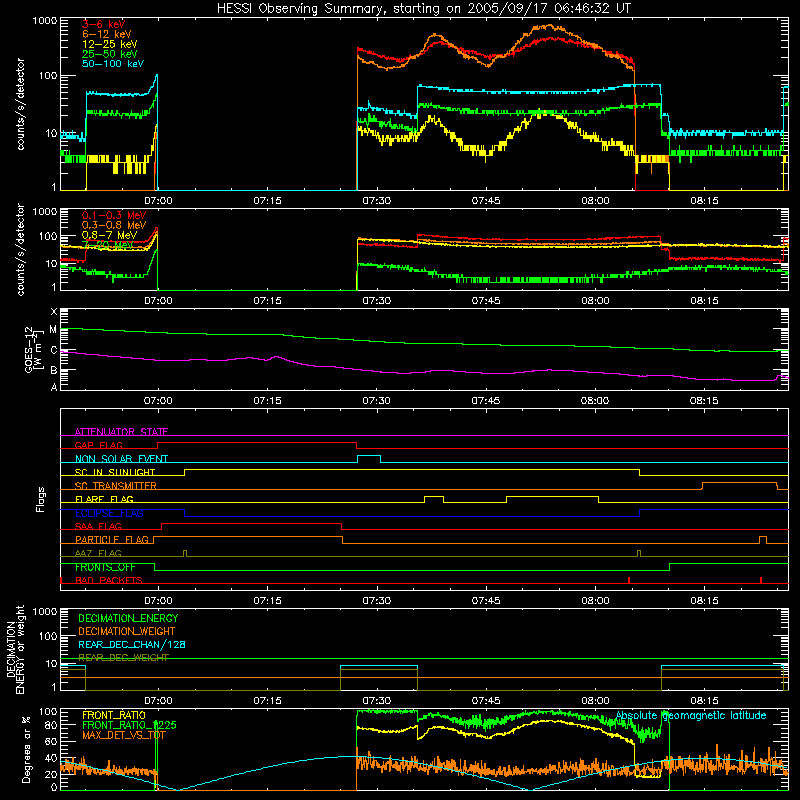
Task: Click the 07:15 tick of the MeV panel
Action: (267, 301)
